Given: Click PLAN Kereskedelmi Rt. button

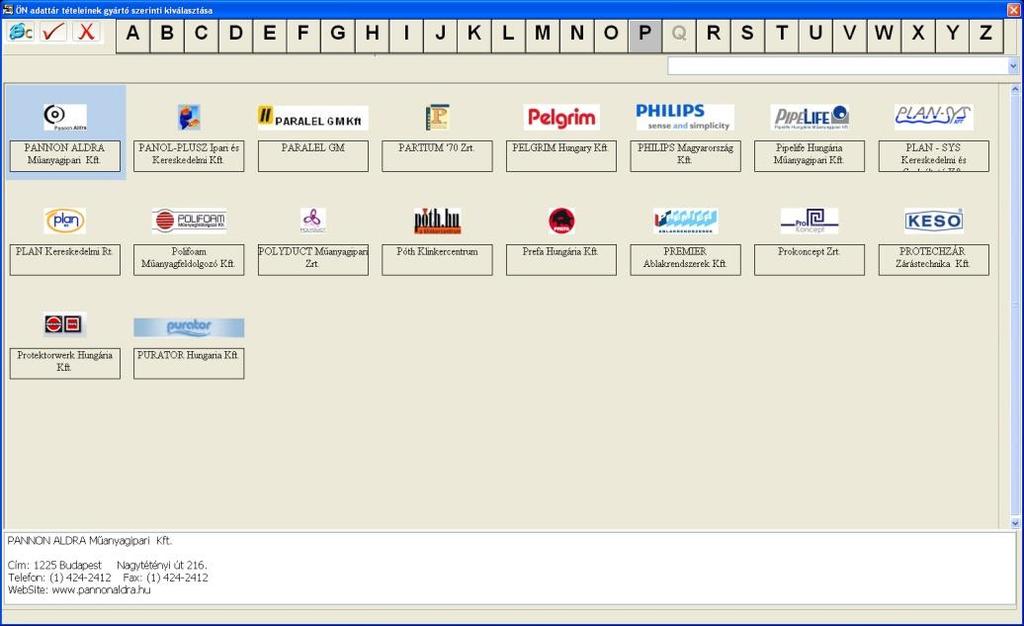Looking at the screenshot, I should (65, 260).
